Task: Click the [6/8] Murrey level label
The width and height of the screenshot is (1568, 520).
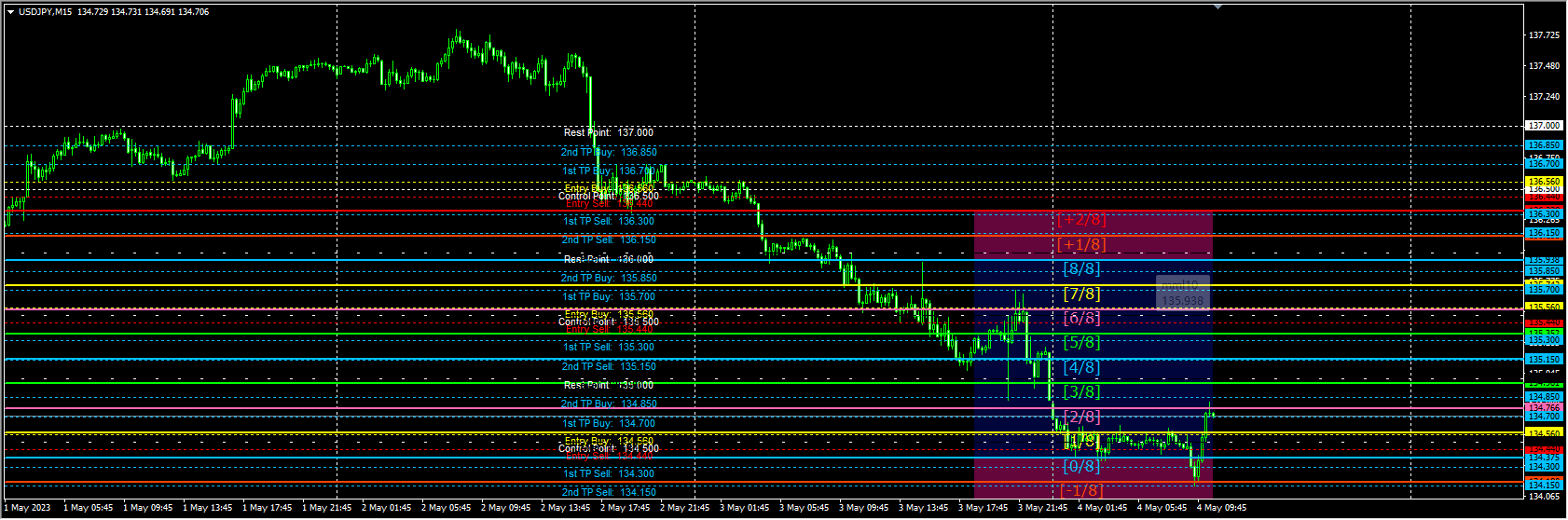Action: (x=1081, y=319)
